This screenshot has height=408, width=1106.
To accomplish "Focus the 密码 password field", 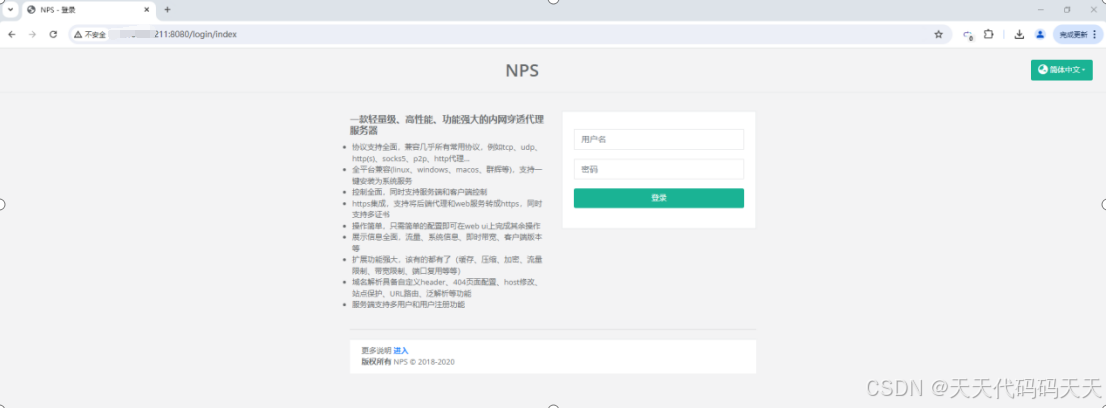I will click(659, 169).
